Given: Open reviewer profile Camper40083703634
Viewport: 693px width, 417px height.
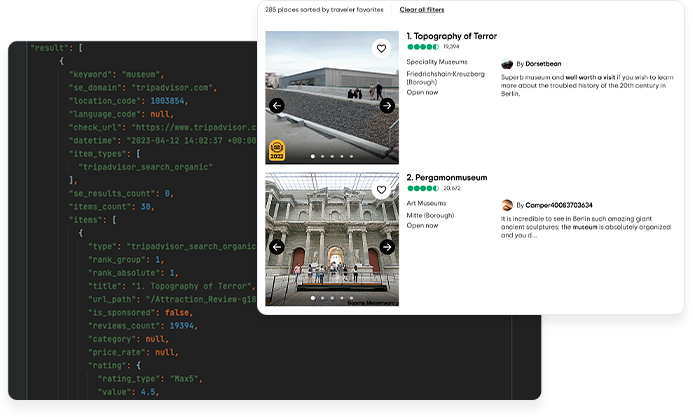Looking at the screenshot, I should coord(559,205).
